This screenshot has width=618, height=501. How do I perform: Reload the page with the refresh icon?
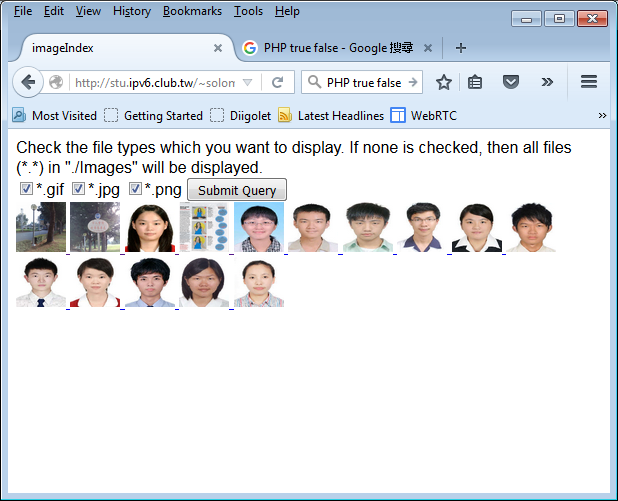pos(277,83)
